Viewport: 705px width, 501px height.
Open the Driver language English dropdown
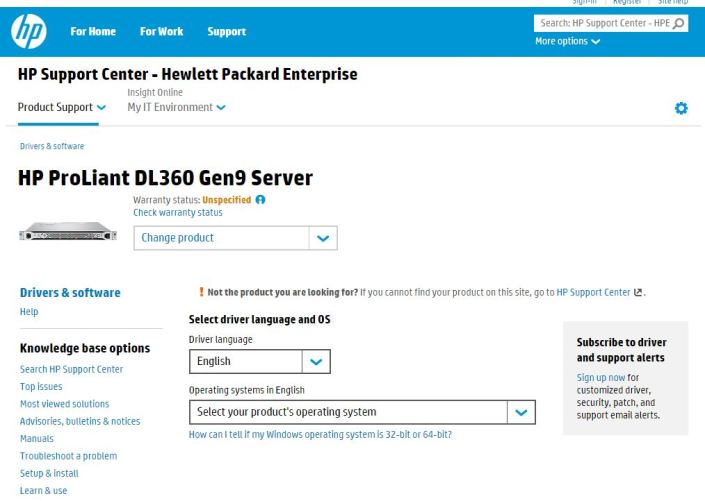pyautogui.click(x=260, y=362)
